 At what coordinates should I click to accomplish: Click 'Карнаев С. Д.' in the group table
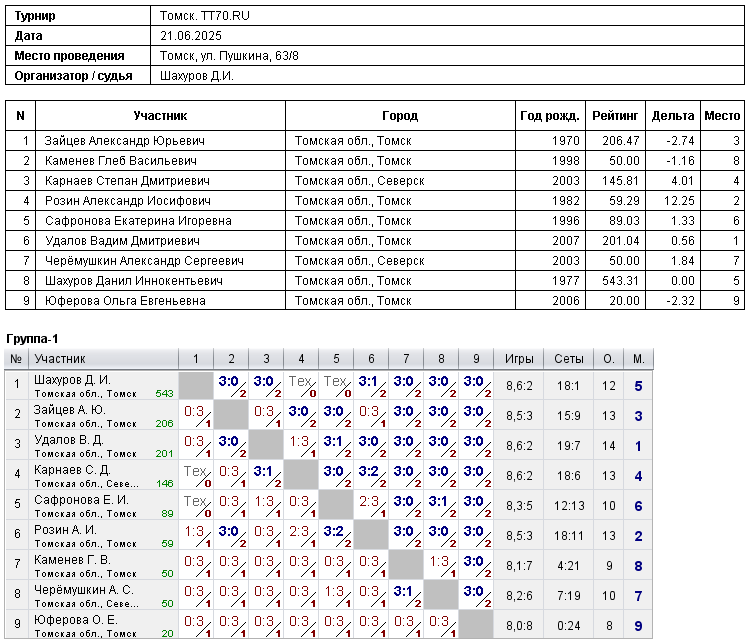[x=72, y=470]
